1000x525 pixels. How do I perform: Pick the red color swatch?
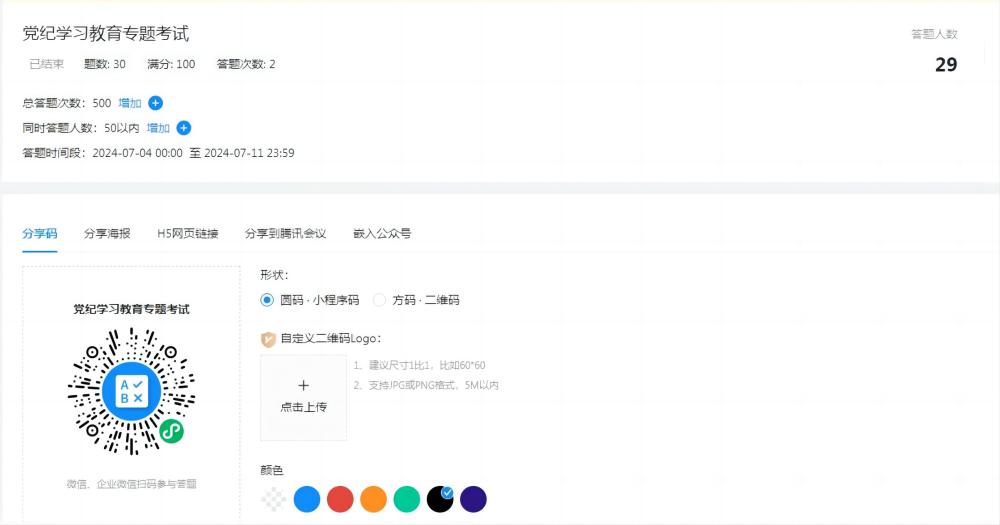coord(340,499)
